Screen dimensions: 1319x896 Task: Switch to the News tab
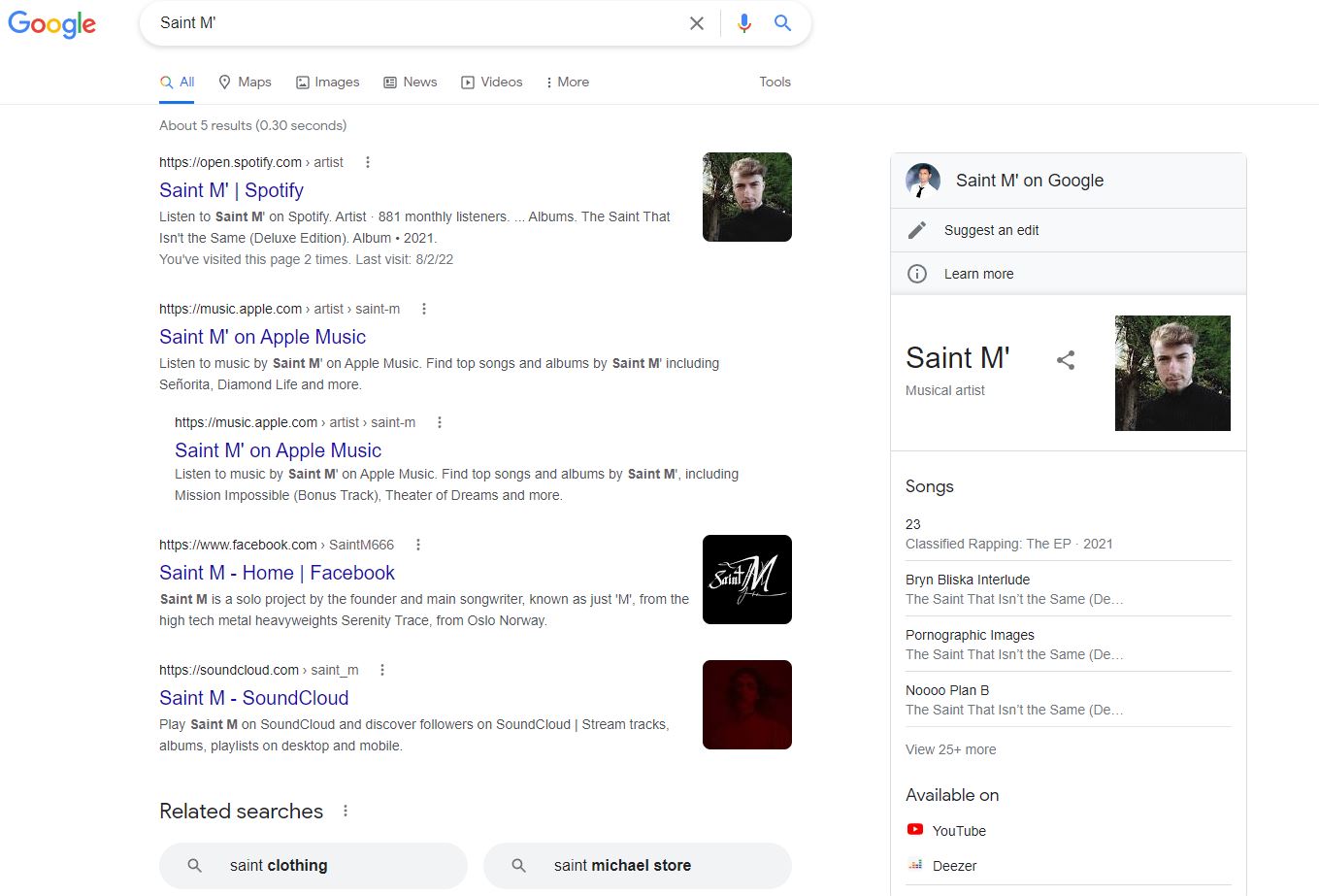pos(410,83)
